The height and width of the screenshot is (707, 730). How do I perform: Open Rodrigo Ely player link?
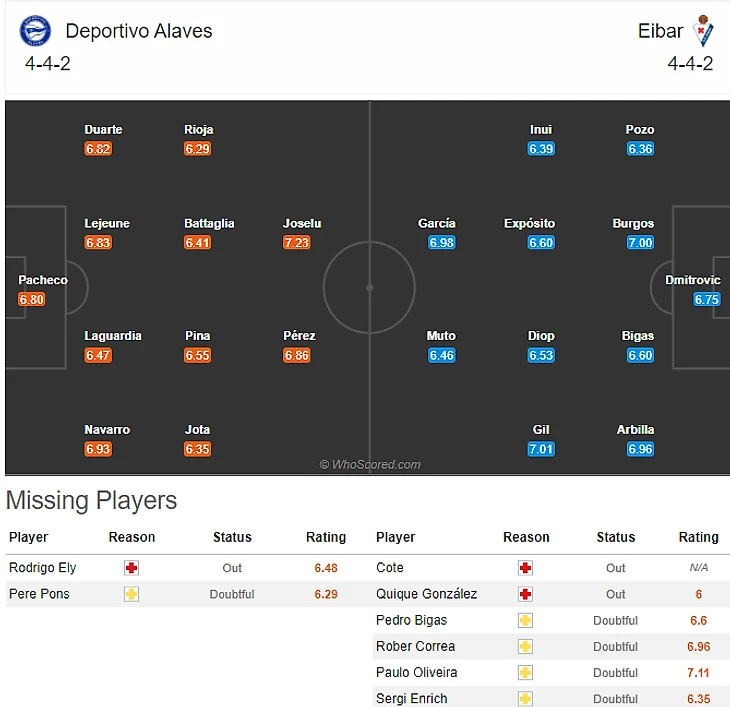pyautogui.click(x=43, y=568)
